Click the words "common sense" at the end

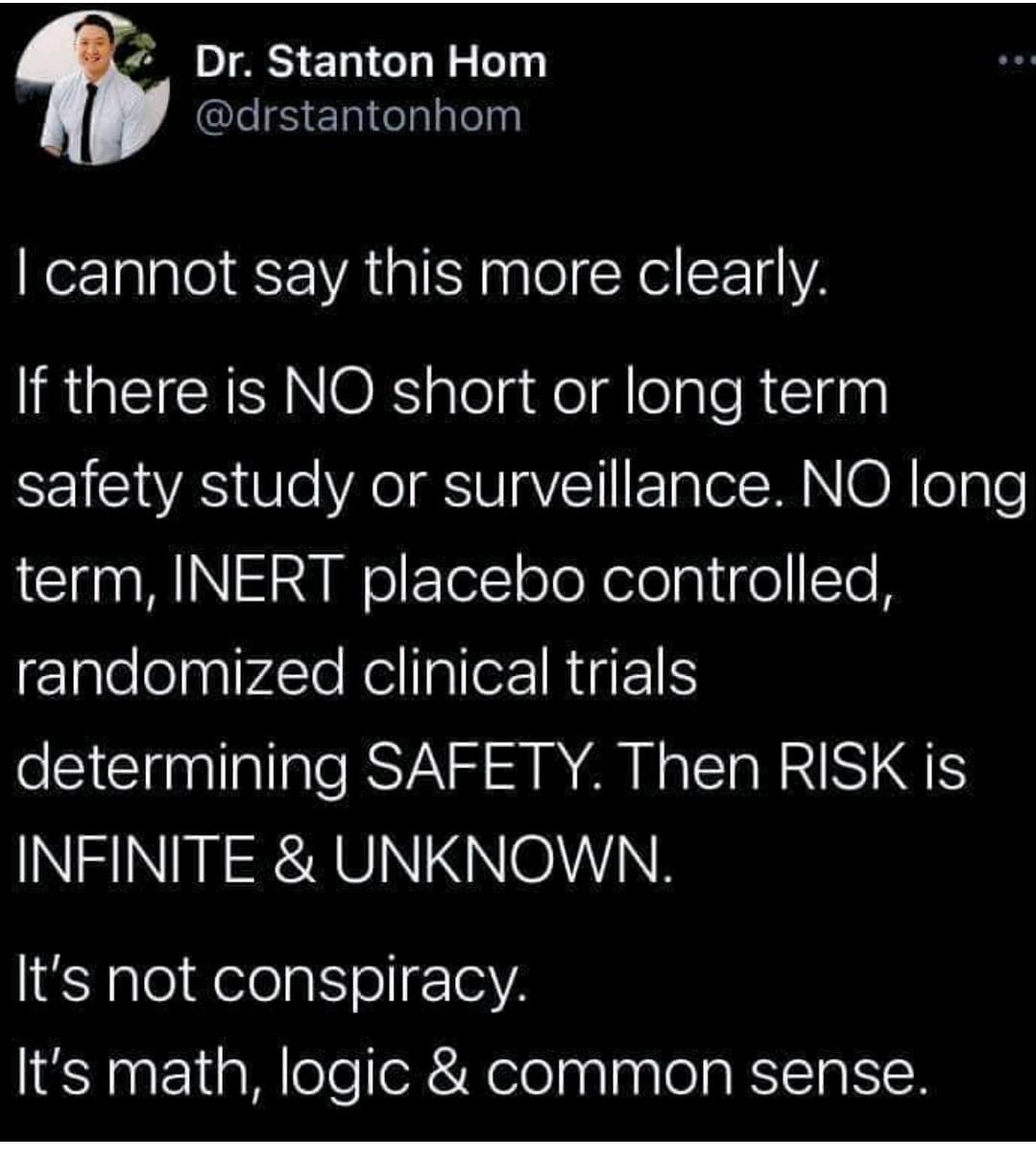tap(708, 1074)
